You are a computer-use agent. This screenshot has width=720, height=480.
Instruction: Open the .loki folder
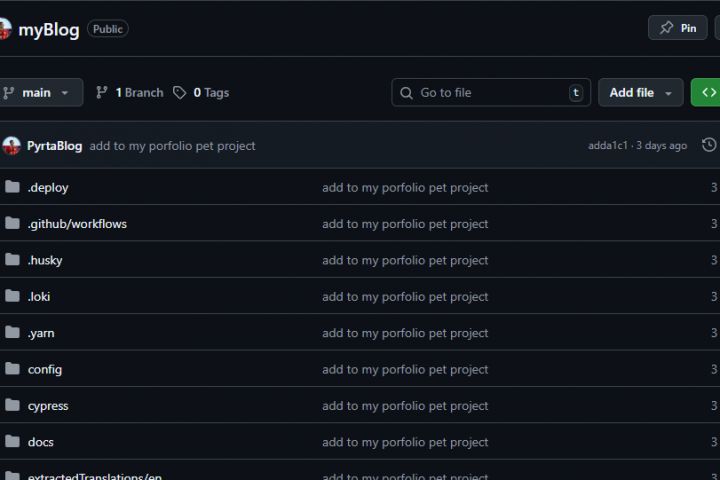39,296
